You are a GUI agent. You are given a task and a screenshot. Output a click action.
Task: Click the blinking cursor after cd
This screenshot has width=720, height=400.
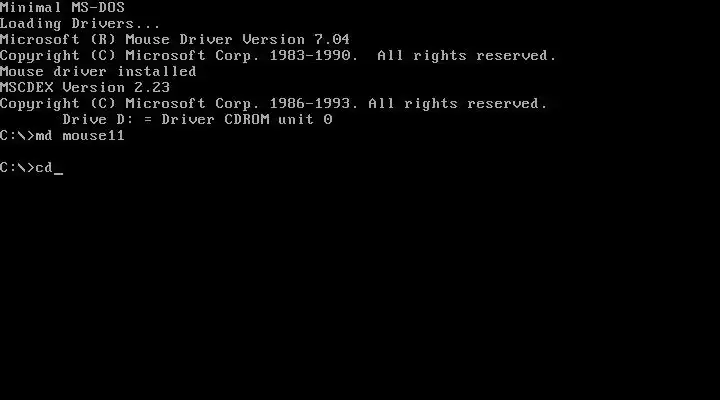pos(58,174)
